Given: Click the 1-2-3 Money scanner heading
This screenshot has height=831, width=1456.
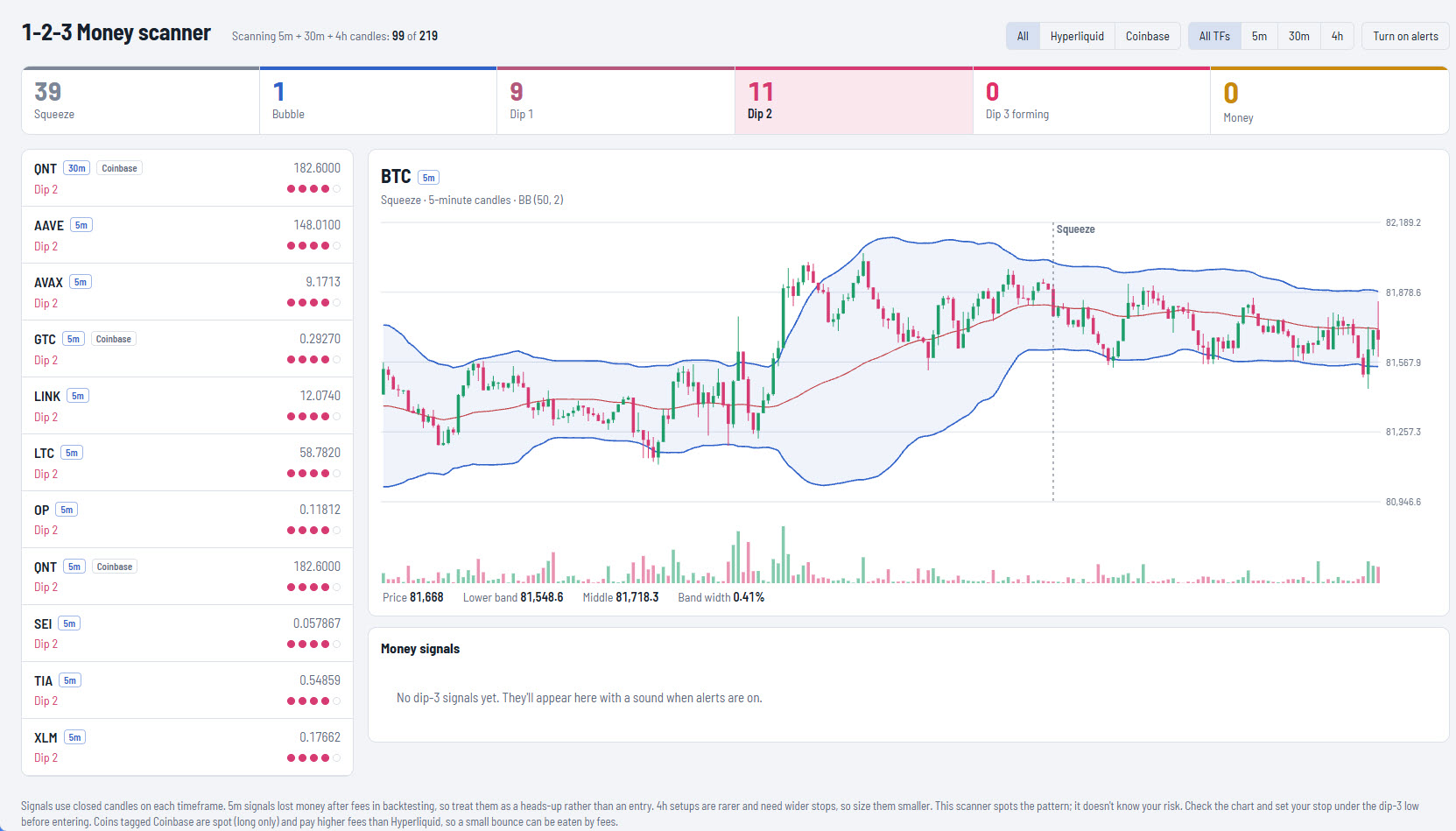Looking at the screenshot, I should pos(116,33).
